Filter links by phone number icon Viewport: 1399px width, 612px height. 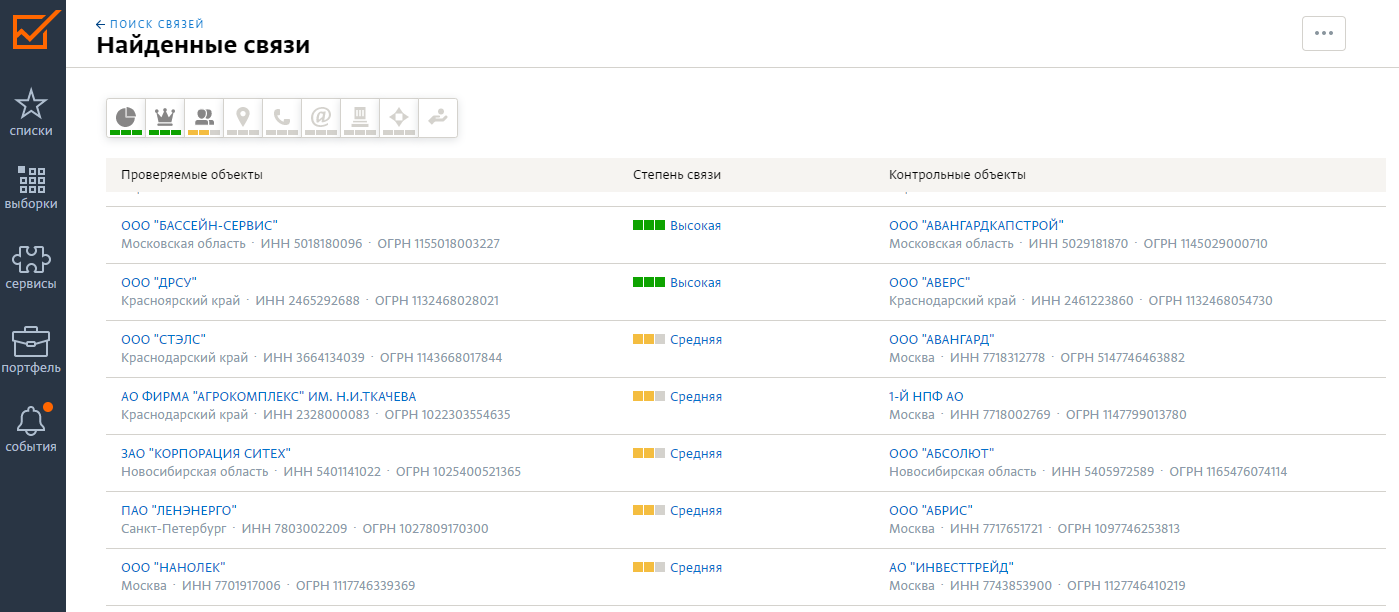[282, 118]
